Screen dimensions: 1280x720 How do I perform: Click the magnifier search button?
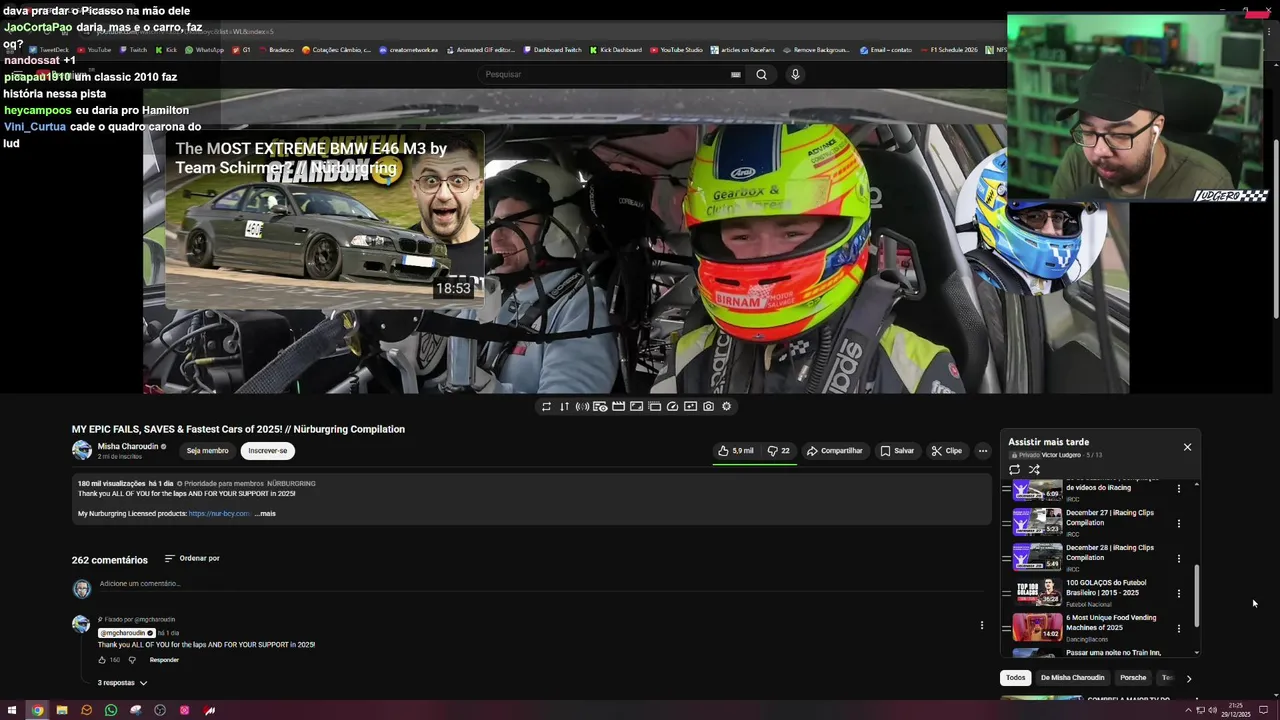pos(761,74)
